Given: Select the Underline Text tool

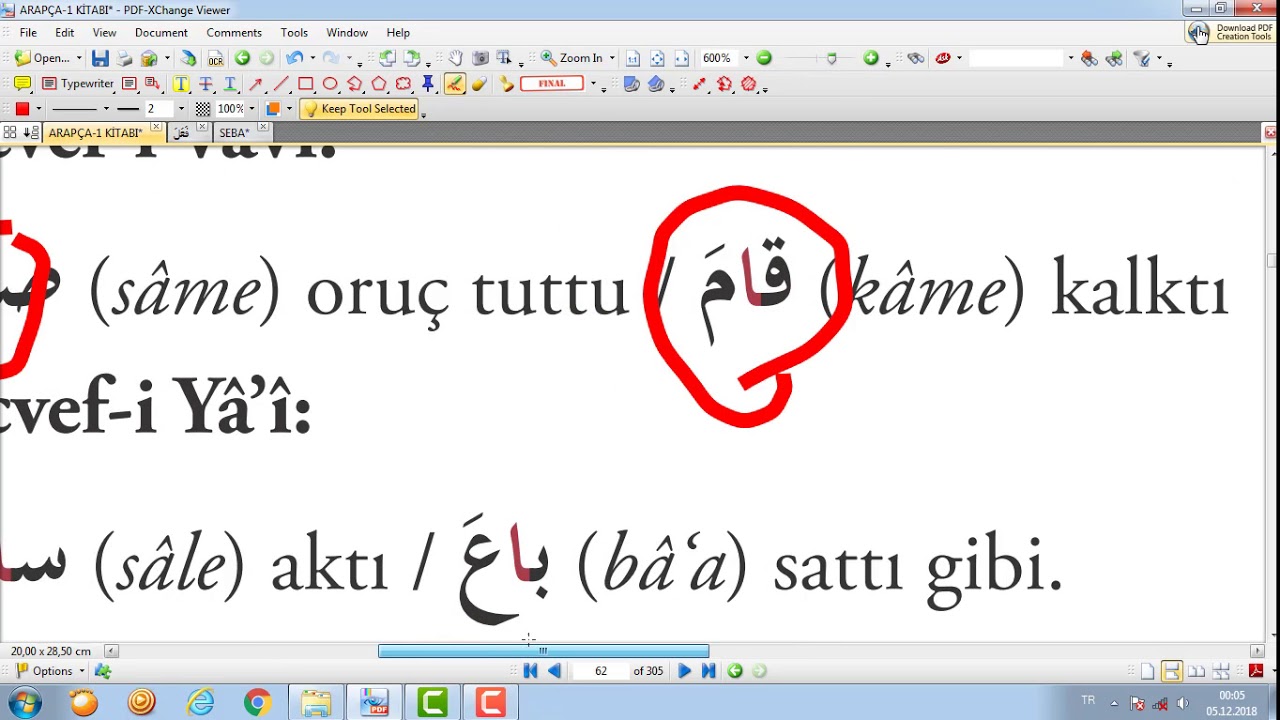Looking at the screenshot, I should (230, 84).
